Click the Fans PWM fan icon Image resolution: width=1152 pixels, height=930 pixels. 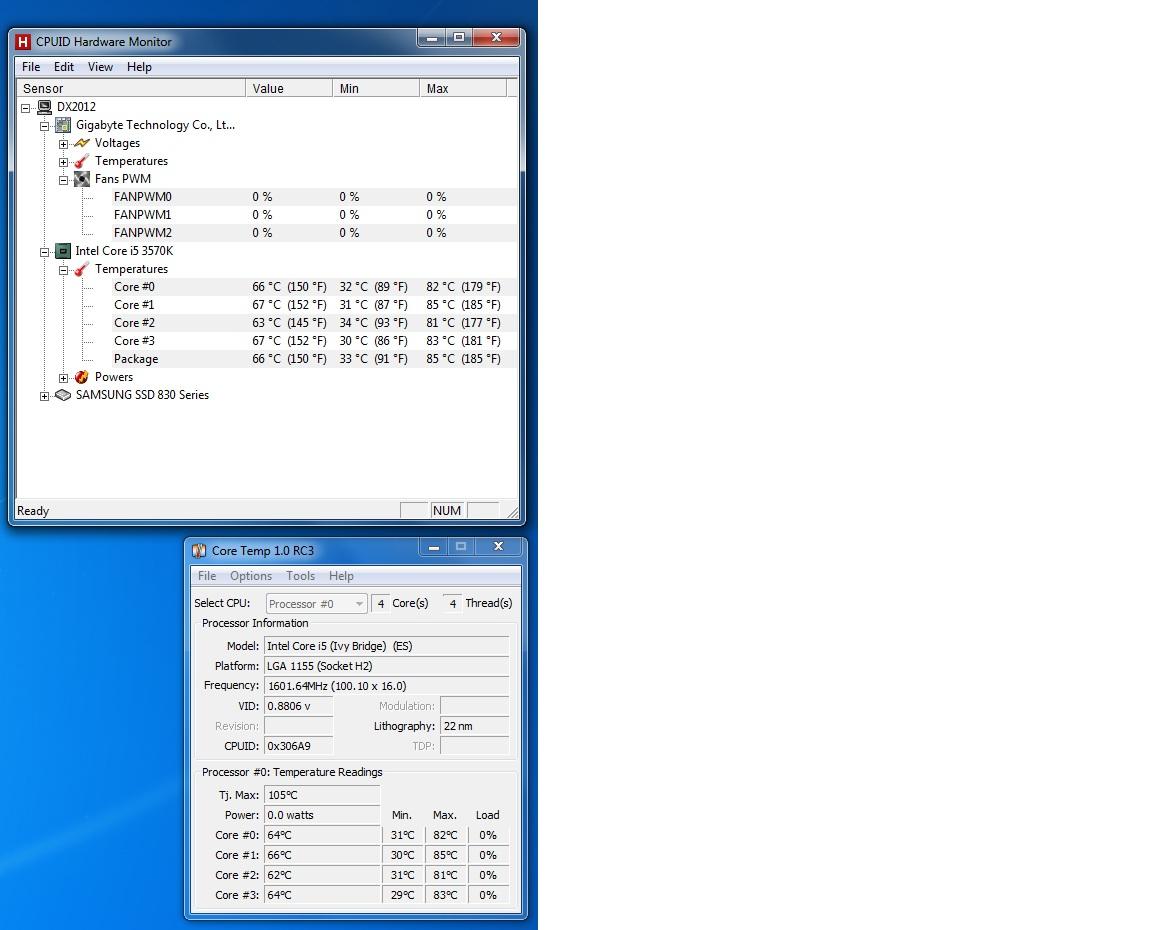(82, 179)
